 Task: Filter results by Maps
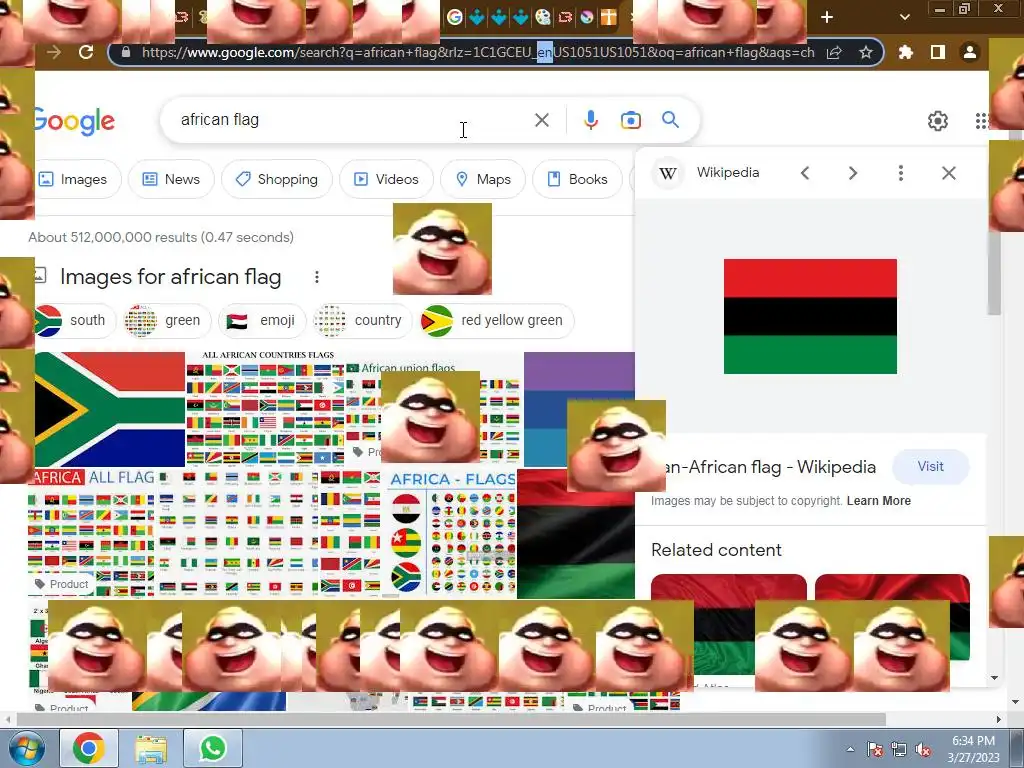point(483,179)
